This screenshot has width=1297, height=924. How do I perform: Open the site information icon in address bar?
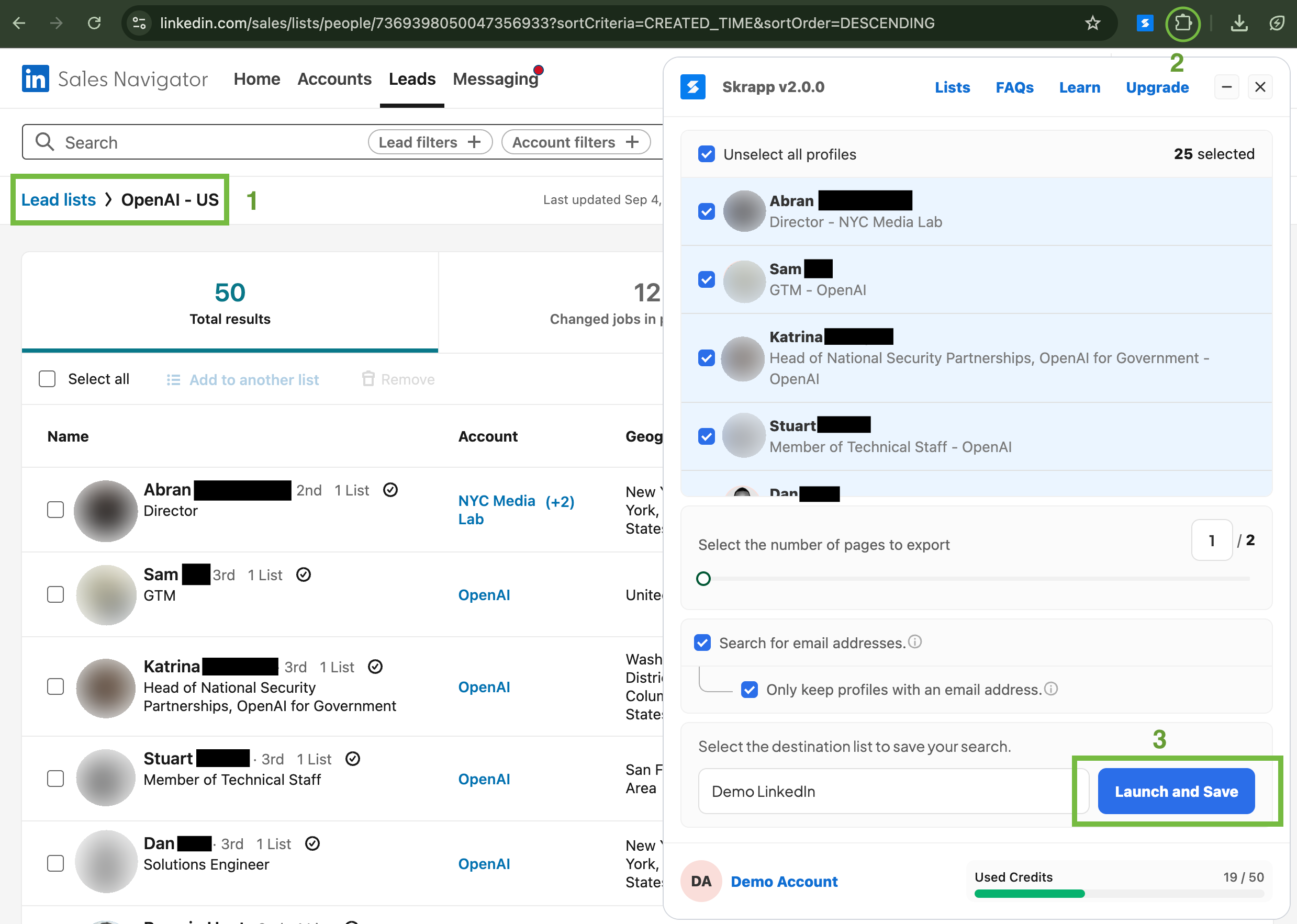click(139, 24)
